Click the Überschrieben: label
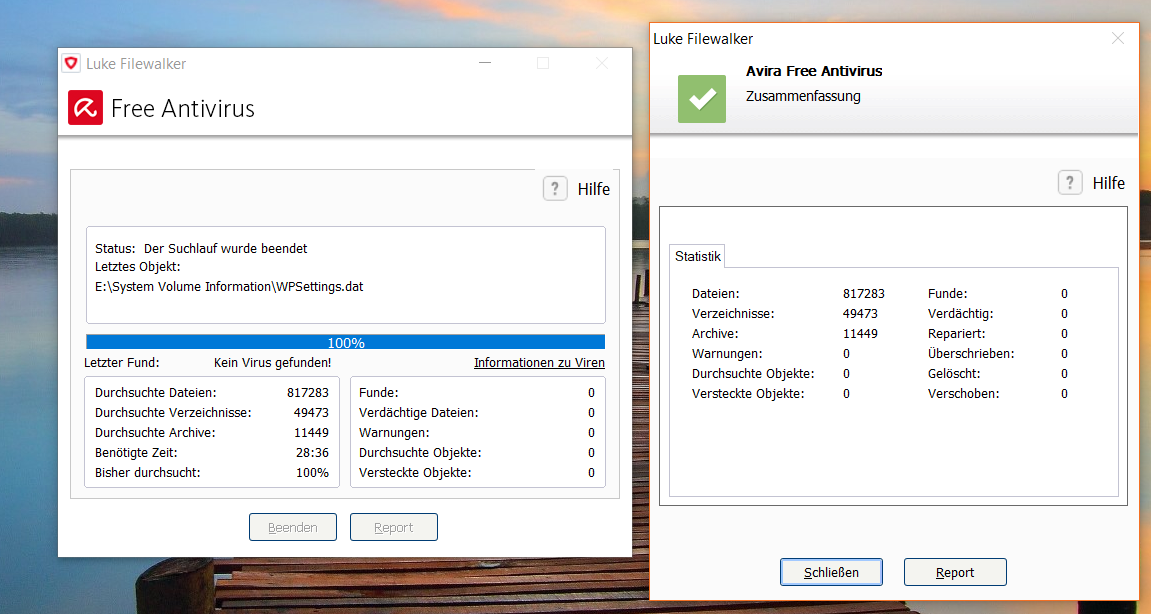Viewport: 1151px width, 614px height. coord(971,353)
